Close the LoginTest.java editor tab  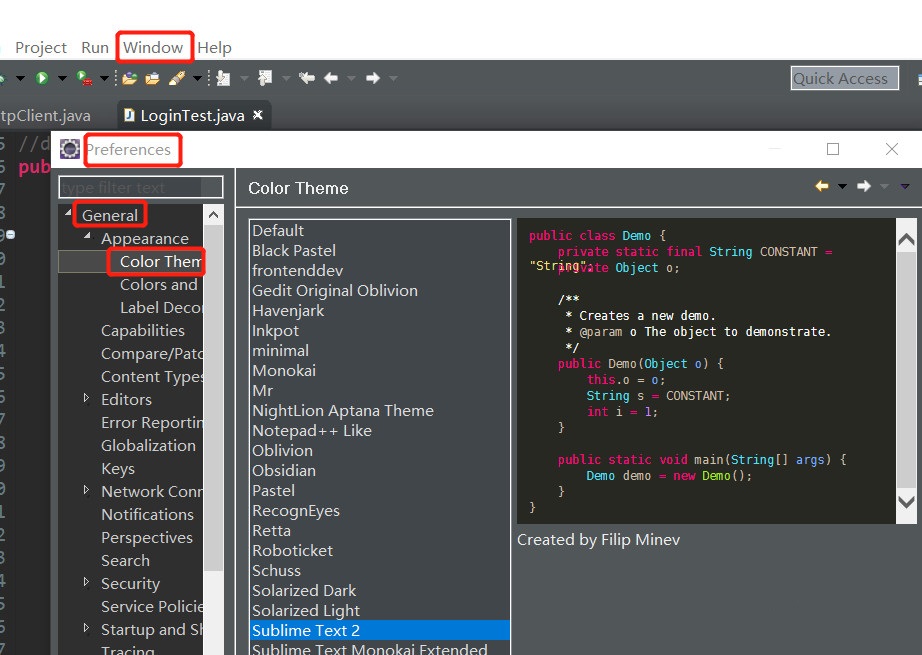click(258, 115)
